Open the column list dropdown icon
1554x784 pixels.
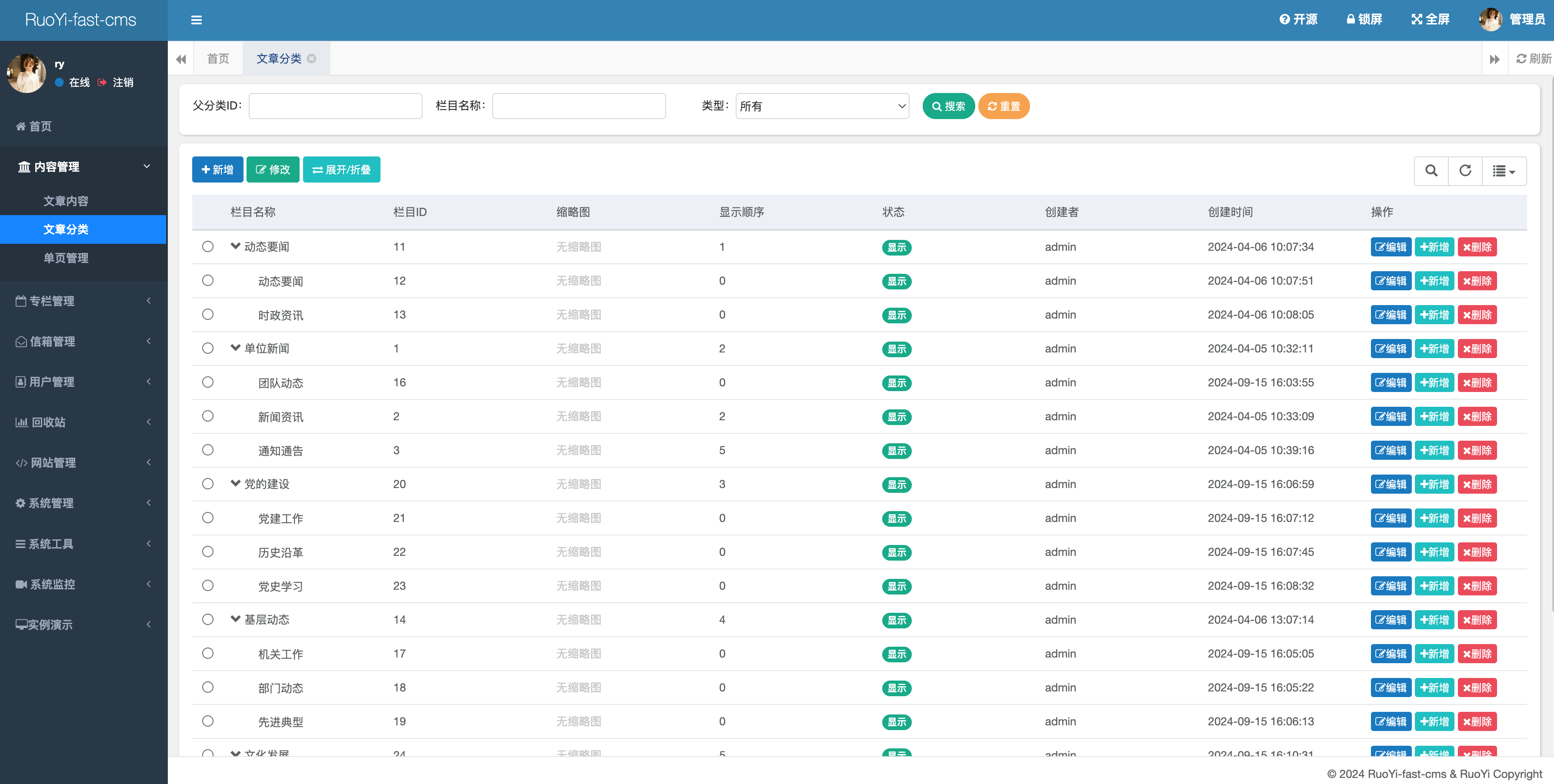point(1503,171)
